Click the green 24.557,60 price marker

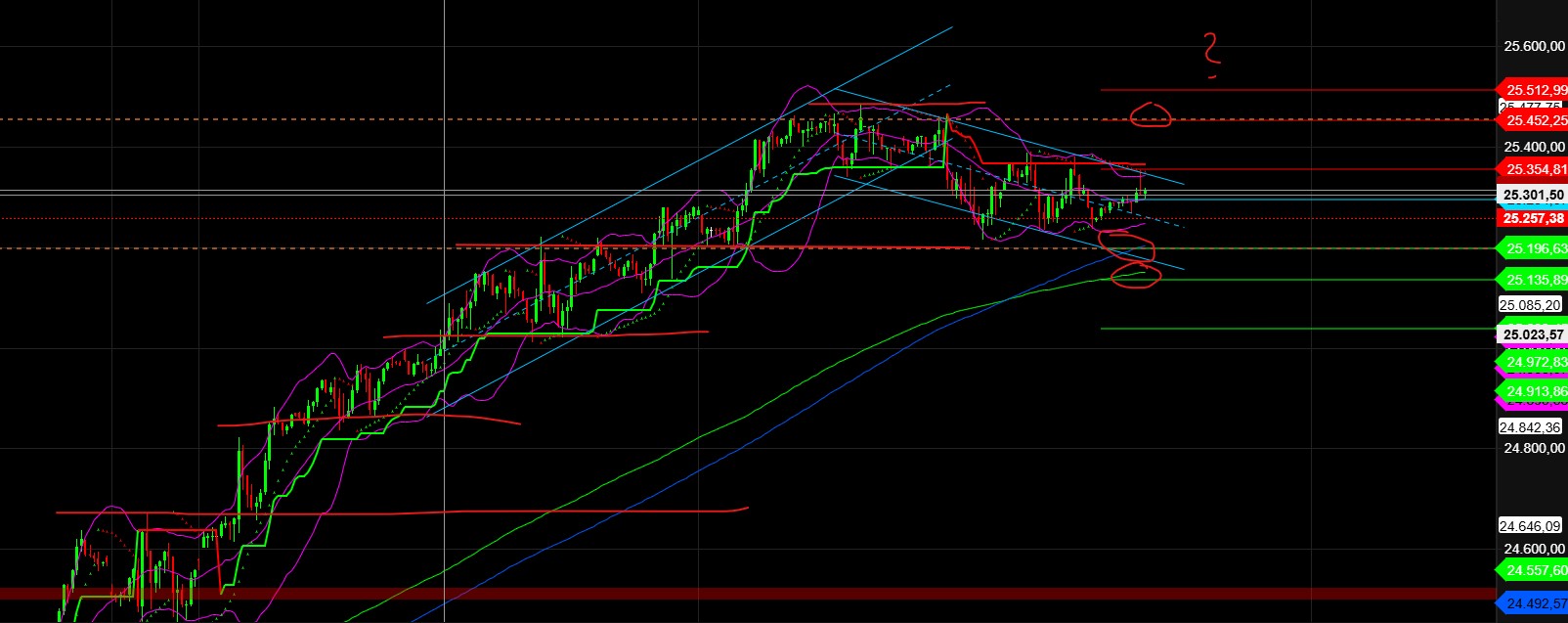[1535, 570]
